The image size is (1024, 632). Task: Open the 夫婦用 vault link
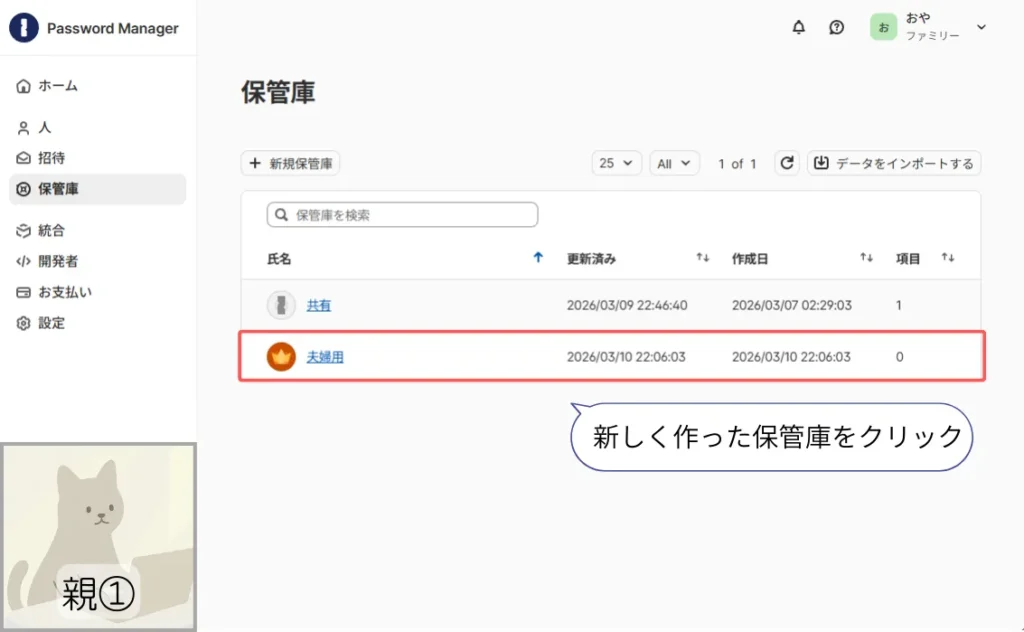325,356
